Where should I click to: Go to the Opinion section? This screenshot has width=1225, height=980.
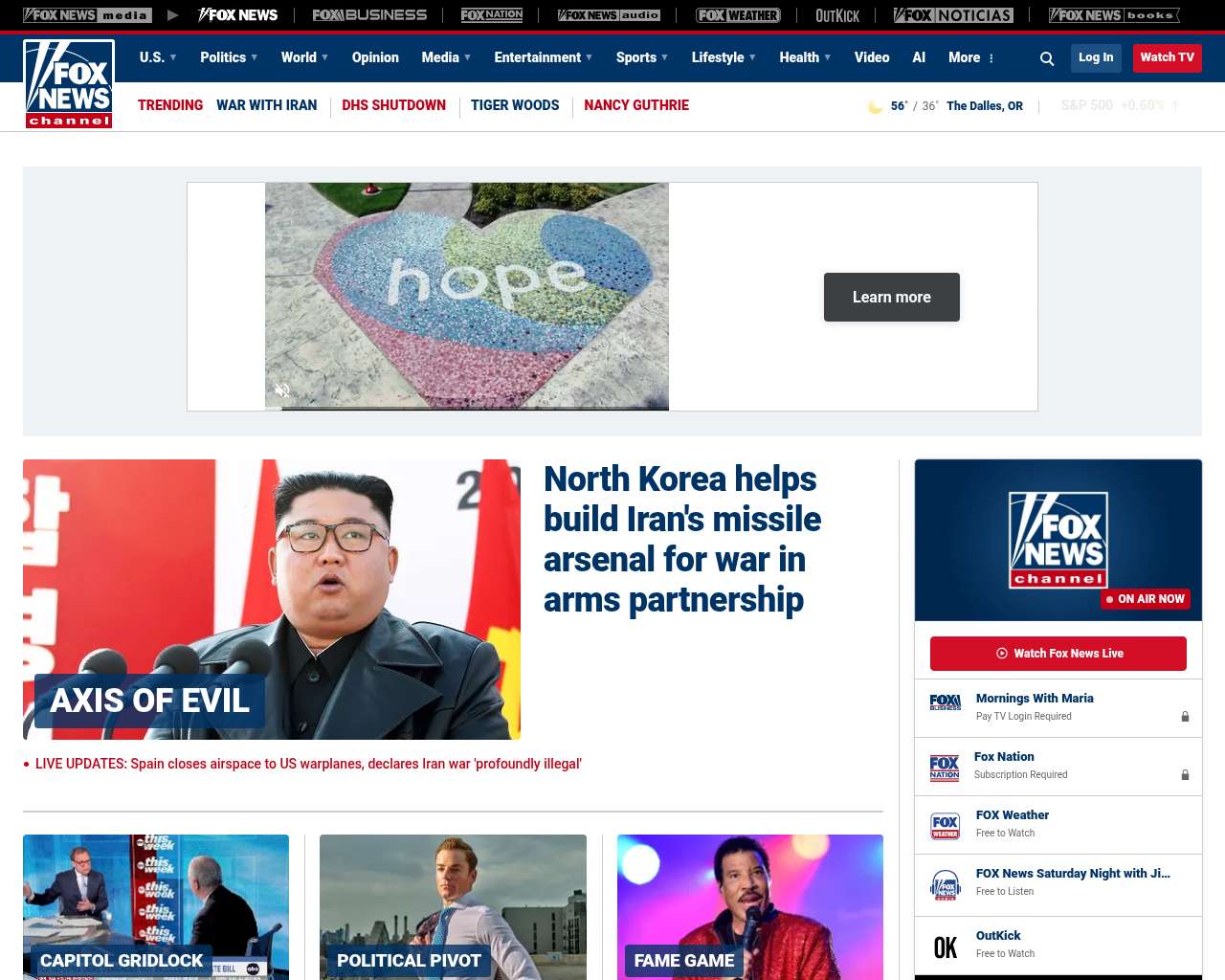click(x=375, y=57)
